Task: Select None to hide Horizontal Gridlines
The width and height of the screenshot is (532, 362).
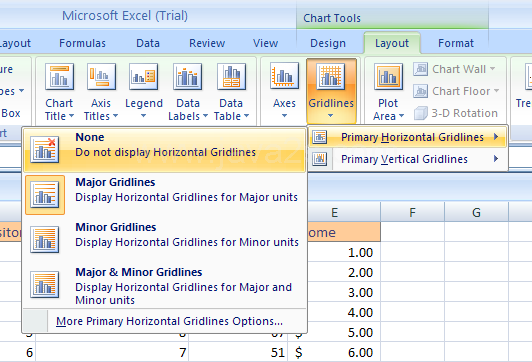Action: [x=165, y=150]
